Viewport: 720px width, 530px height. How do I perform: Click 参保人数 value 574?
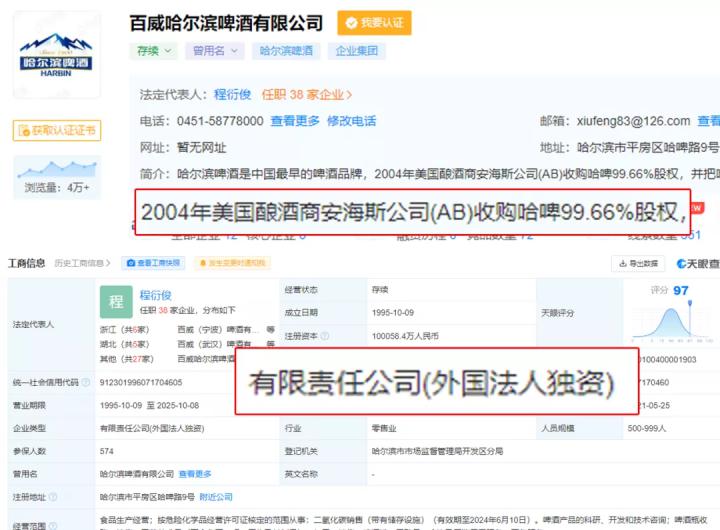[x=107, y=451]
